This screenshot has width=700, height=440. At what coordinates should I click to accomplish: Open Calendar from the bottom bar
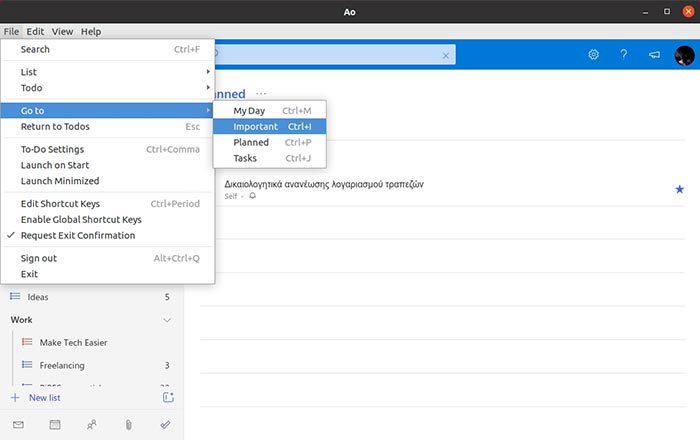pyautogui.click(x=55, y=425)
